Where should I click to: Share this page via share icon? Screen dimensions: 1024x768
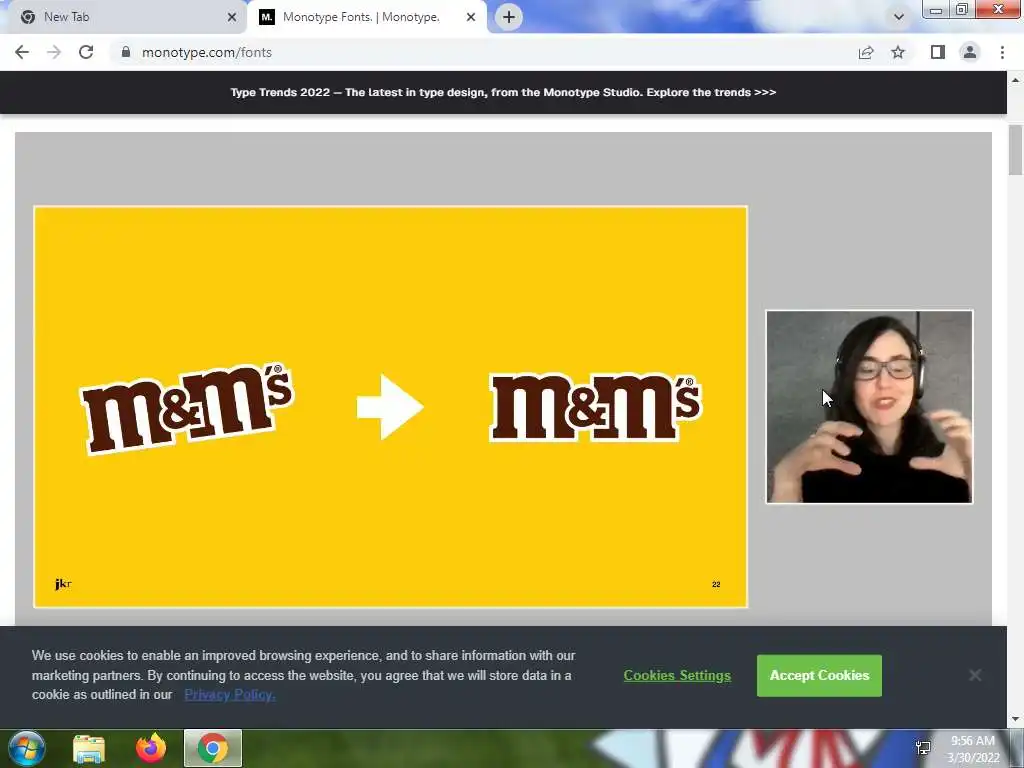tap(866, 52)
